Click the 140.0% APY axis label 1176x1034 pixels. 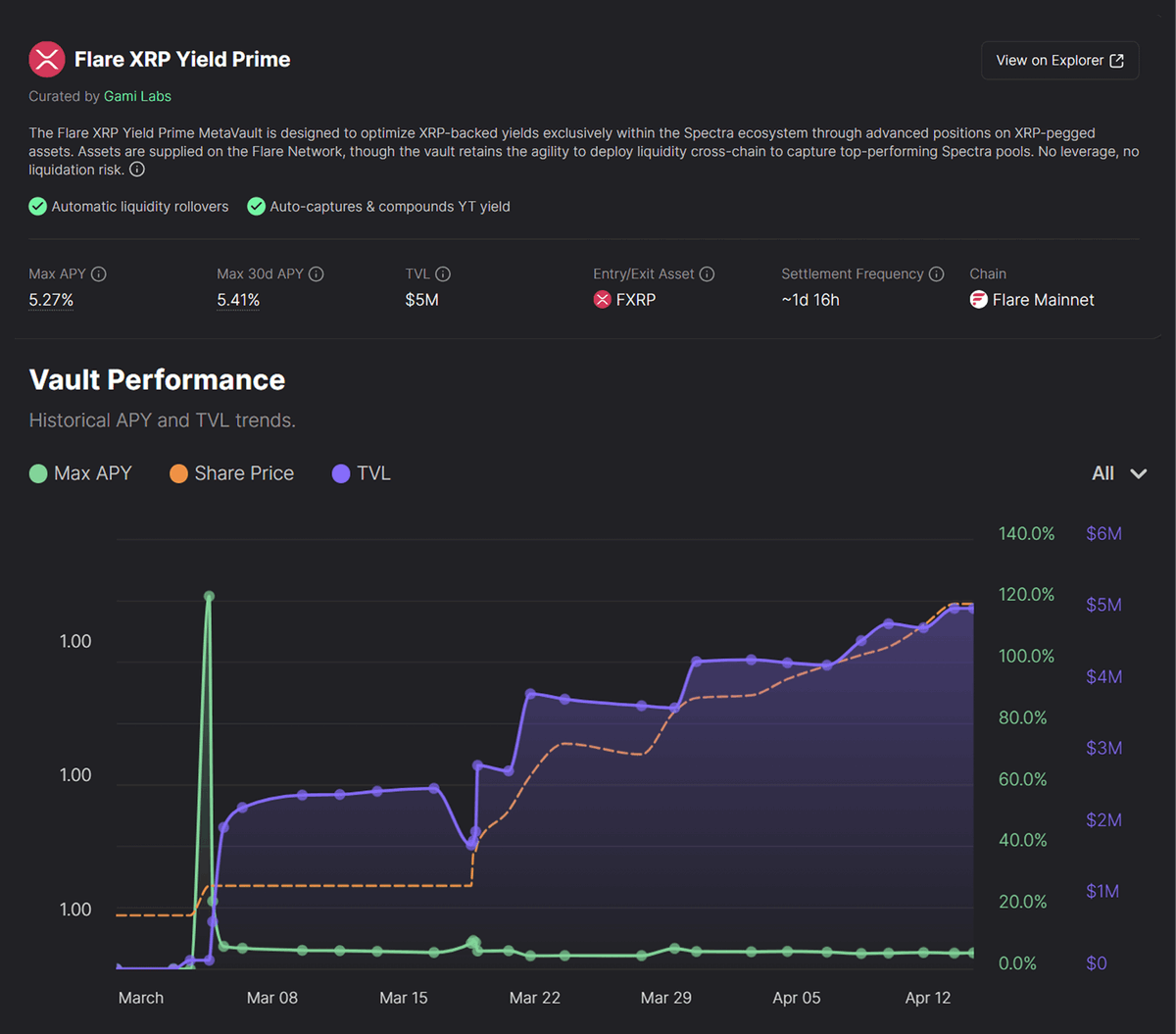tap(1027, 534)
